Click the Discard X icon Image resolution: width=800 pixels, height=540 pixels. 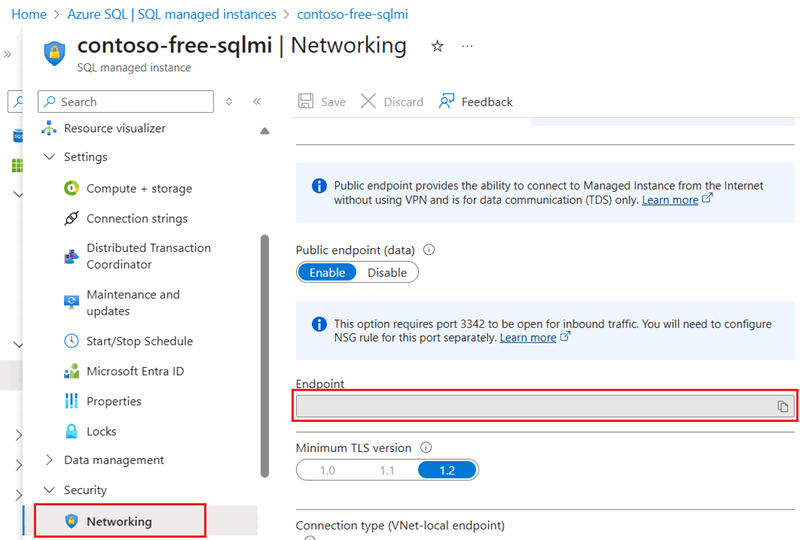point(368,101)
